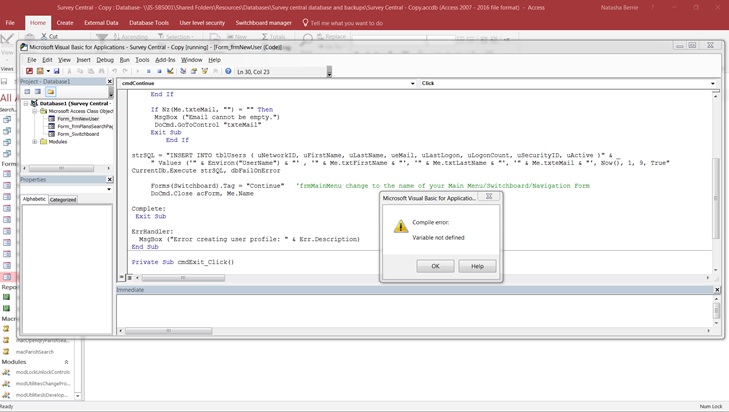The height and width of the screenshot is (412, 729).
Task: Toggle Design Mode icon in toolbar
Action: 170,71
